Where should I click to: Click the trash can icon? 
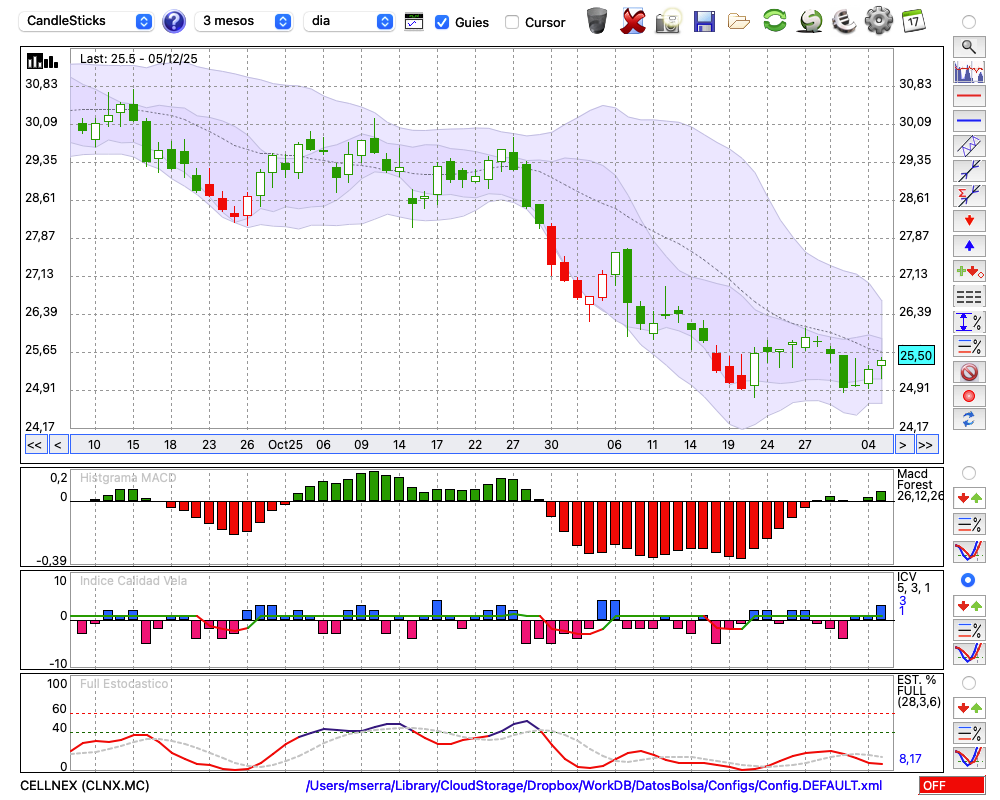(597, 21)
